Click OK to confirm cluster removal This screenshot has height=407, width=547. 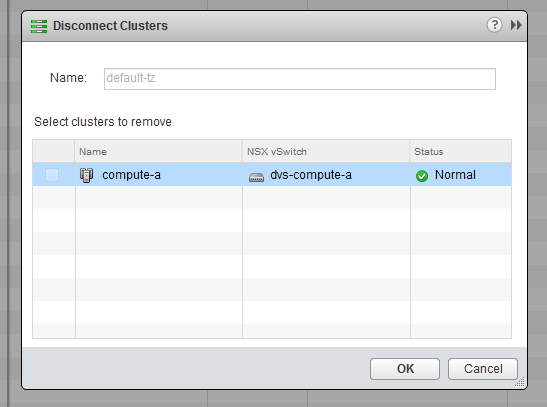pos(405,369)
